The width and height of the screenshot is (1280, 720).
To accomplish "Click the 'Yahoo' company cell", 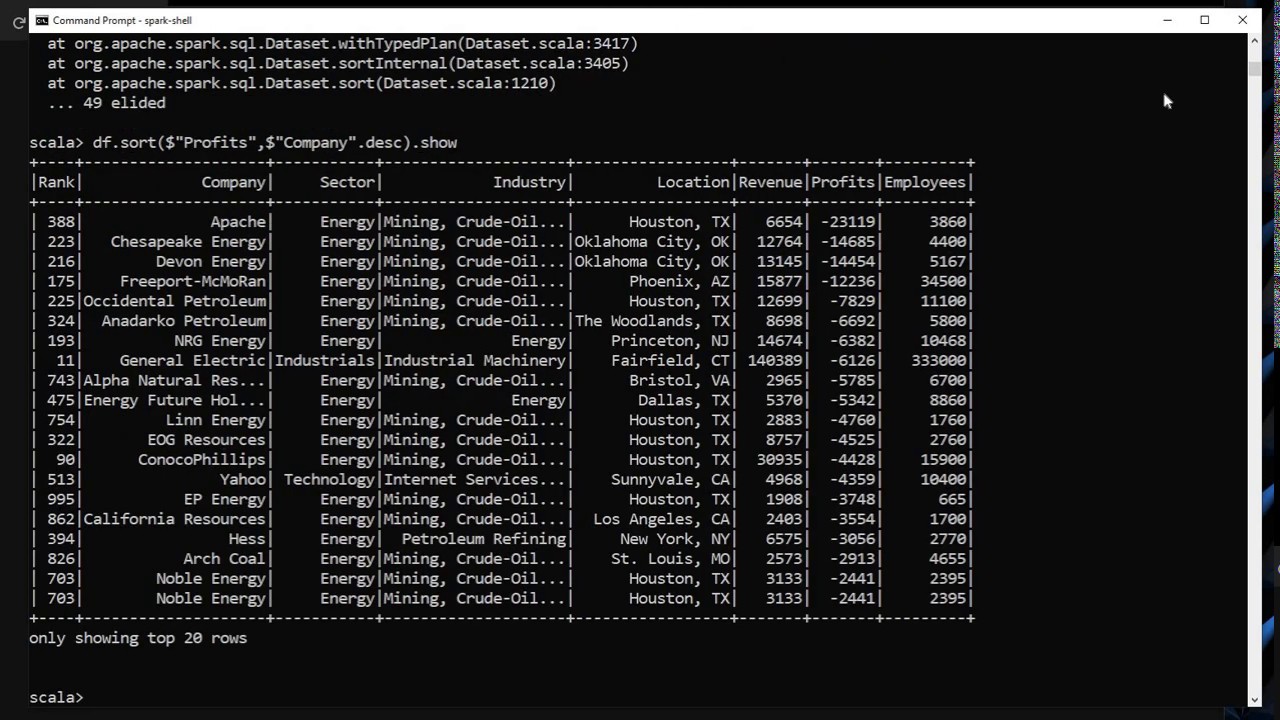I will (x=243, y=480).
